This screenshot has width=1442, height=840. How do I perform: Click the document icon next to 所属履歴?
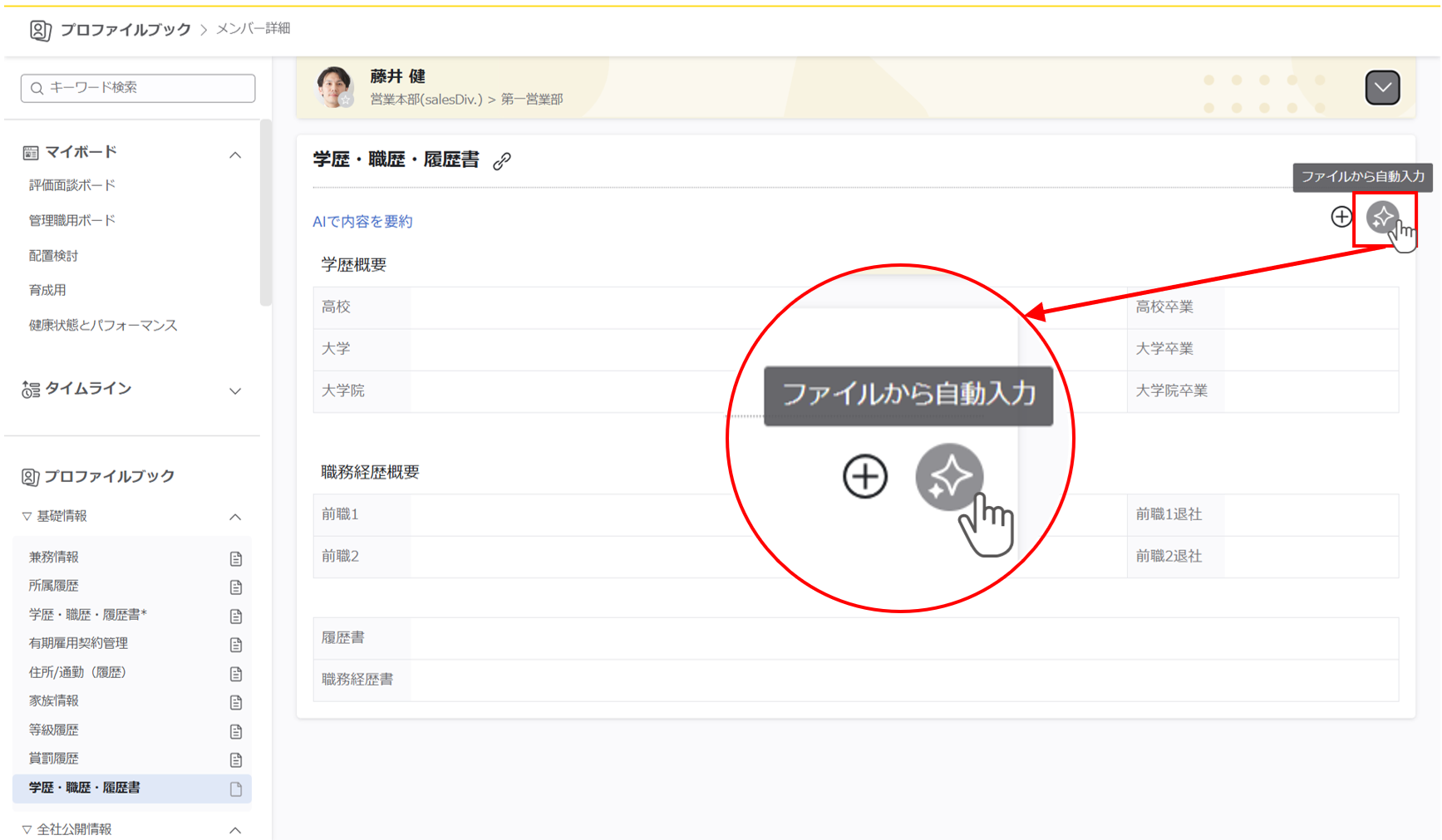[236, 587]
